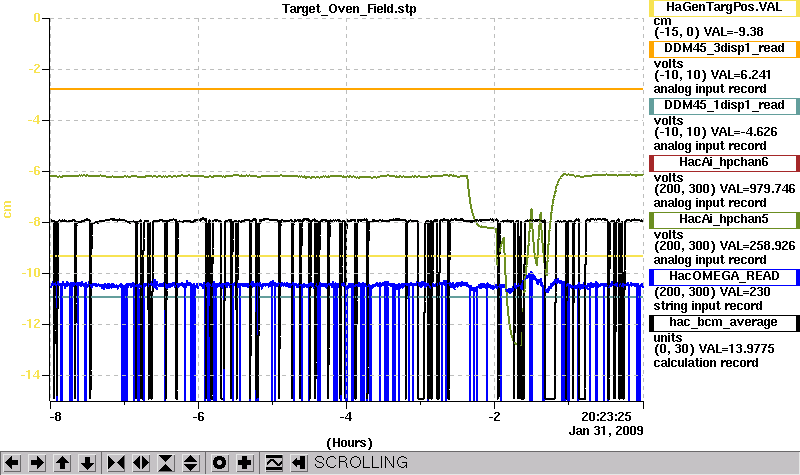Shift the plot down with the down arrow
The height and width of the screenshot is (475, 800).
(87, 463)
